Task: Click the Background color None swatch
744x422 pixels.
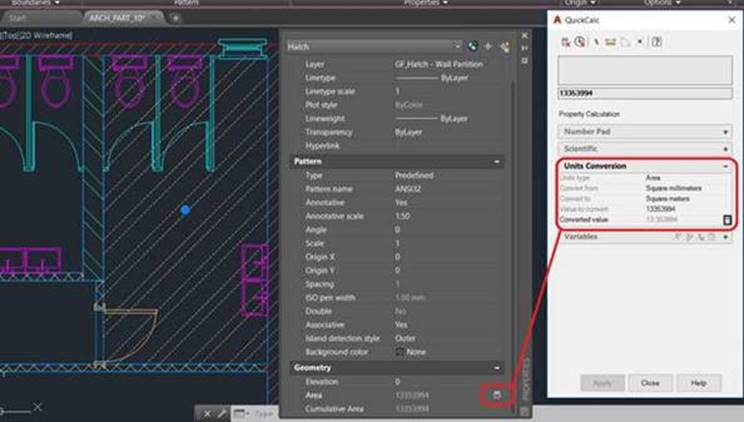Action: pos(400,352)
